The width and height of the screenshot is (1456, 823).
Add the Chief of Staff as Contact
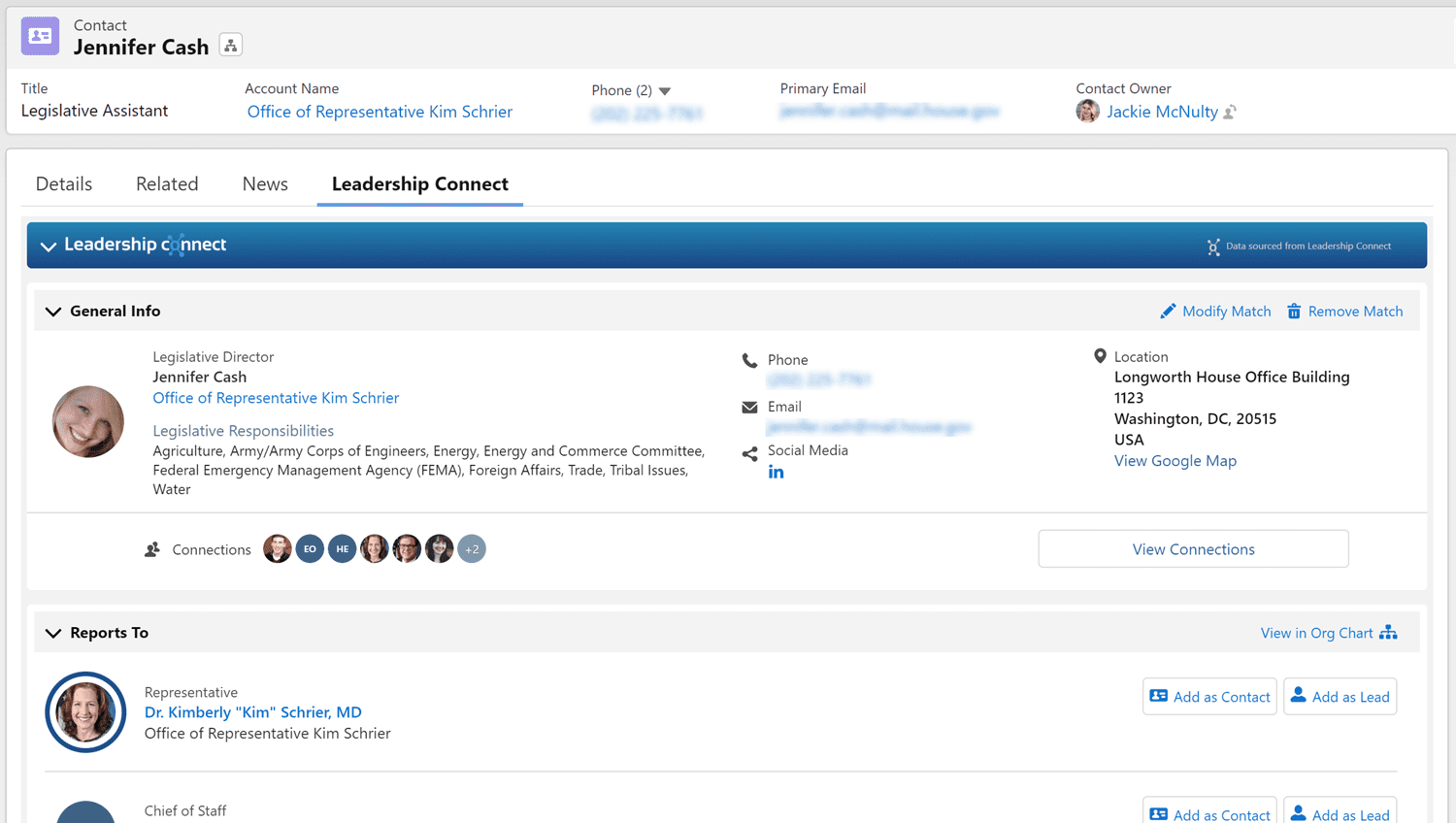coord(1209,811)
